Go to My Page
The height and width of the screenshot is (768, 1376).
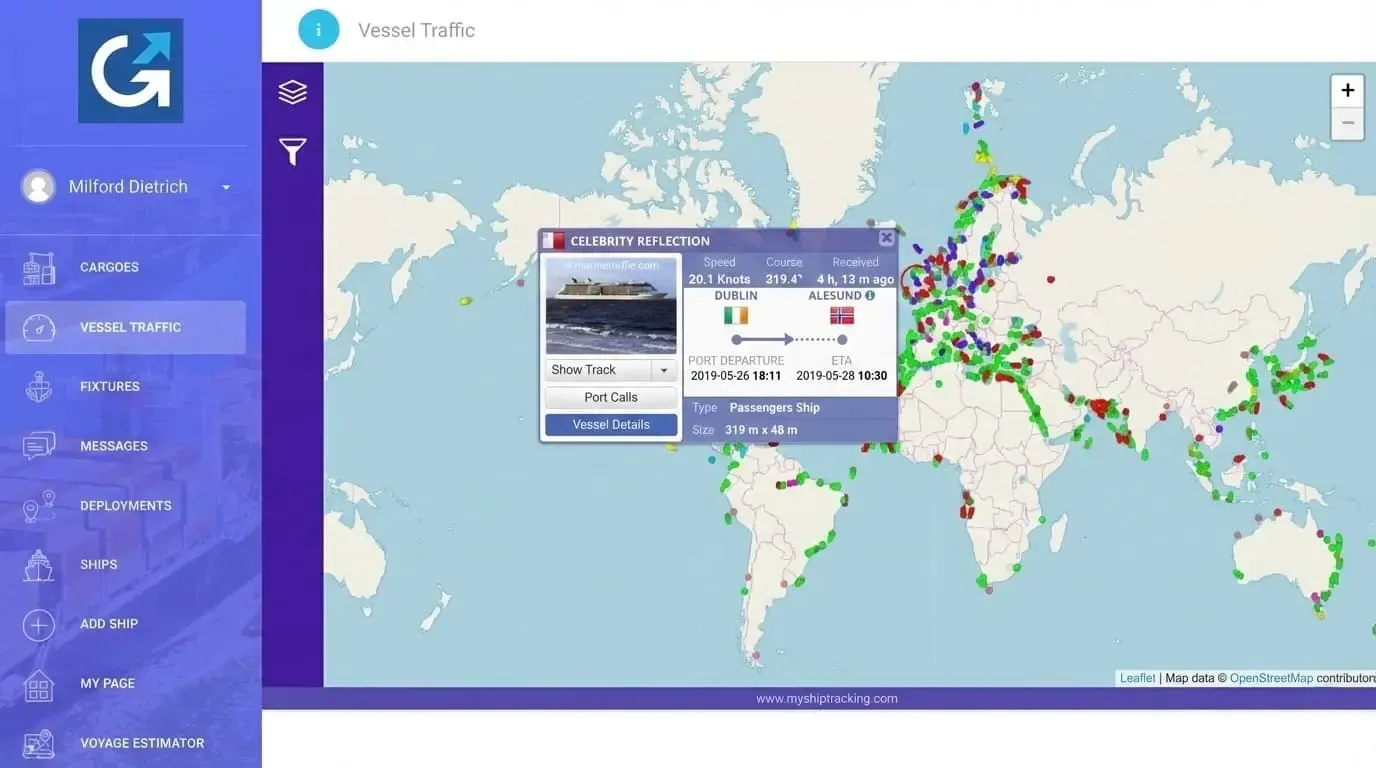(107, 683)
